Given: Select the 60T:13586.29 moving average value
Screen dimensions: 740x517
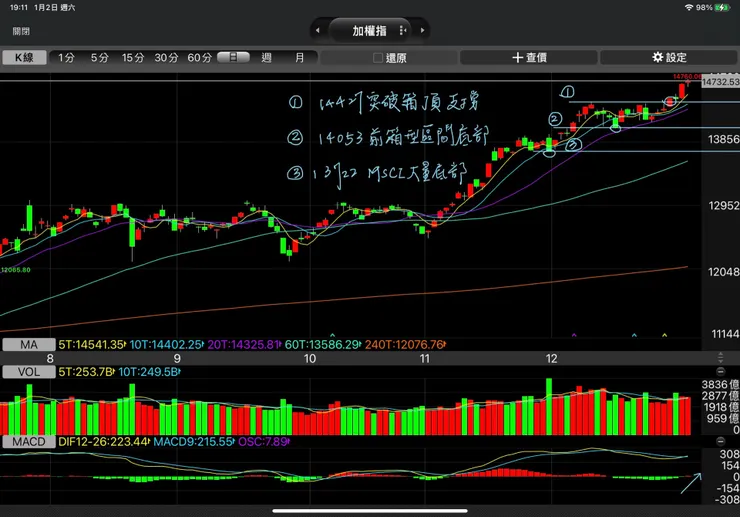Looking at the screenshot, I should click(x=323, y=345).
